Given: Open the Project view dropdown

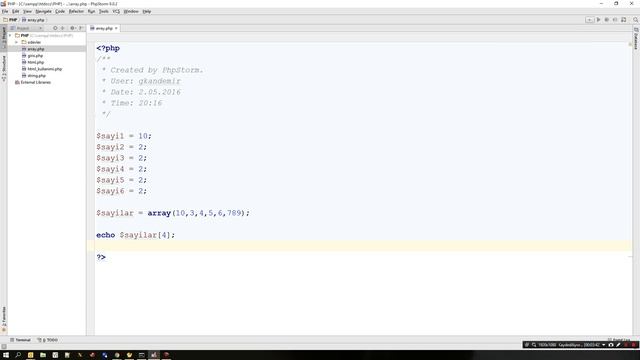Looking at the screenshot, I should [26, 28].
